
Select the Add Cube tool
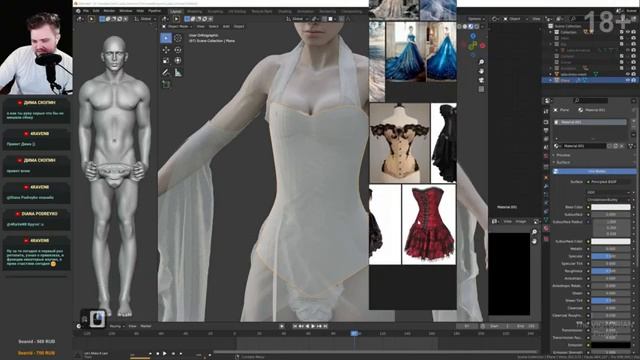(166, 84)
